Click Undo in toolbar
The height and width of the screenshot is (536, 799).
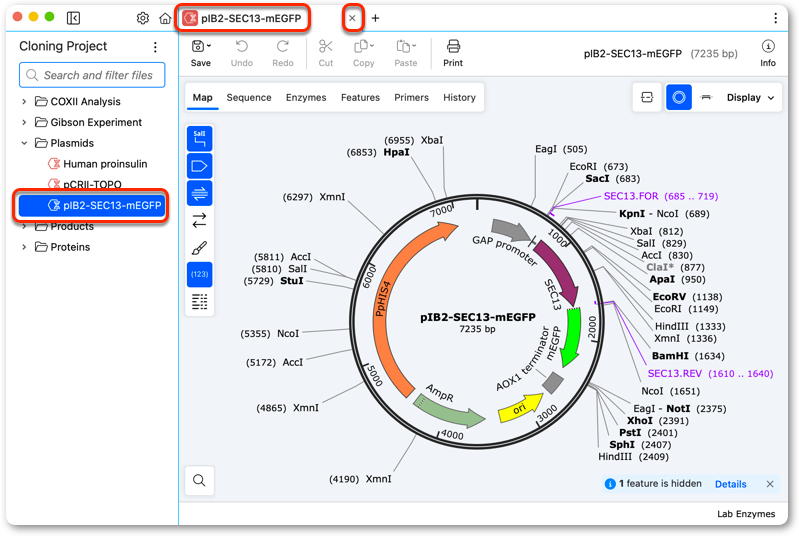242,53
